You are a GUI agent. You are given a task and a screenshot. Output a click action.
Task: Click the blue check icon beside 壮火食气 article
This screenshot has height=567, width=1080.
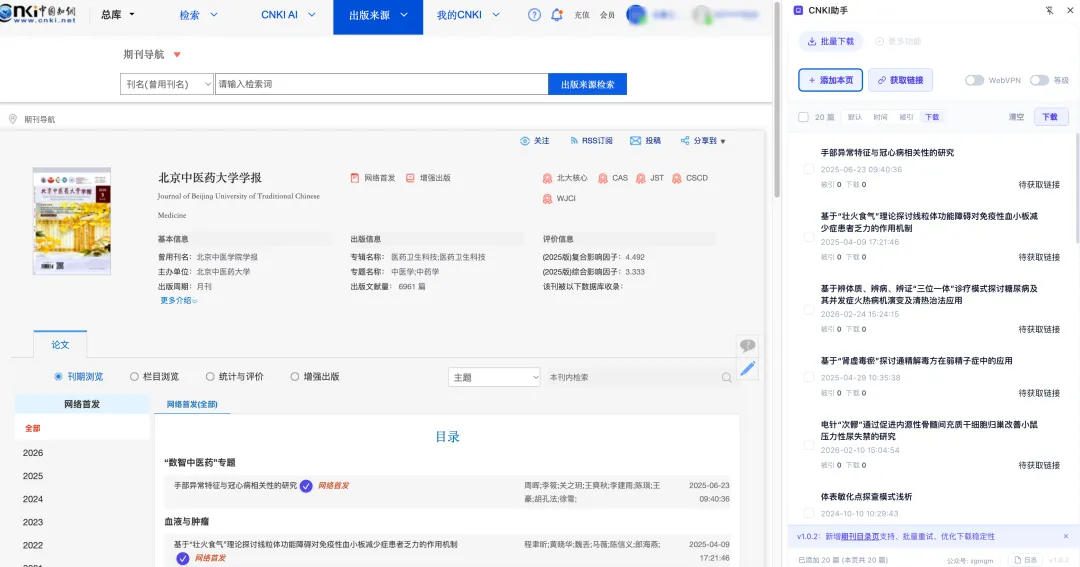click(183, 558)
